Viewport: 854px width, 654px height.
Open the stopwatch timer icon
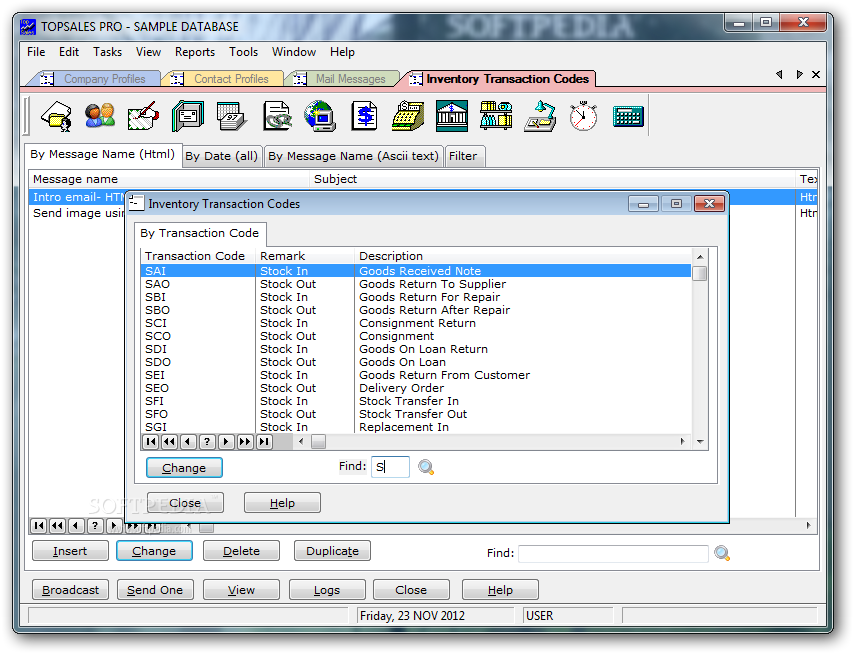(583, 116)
